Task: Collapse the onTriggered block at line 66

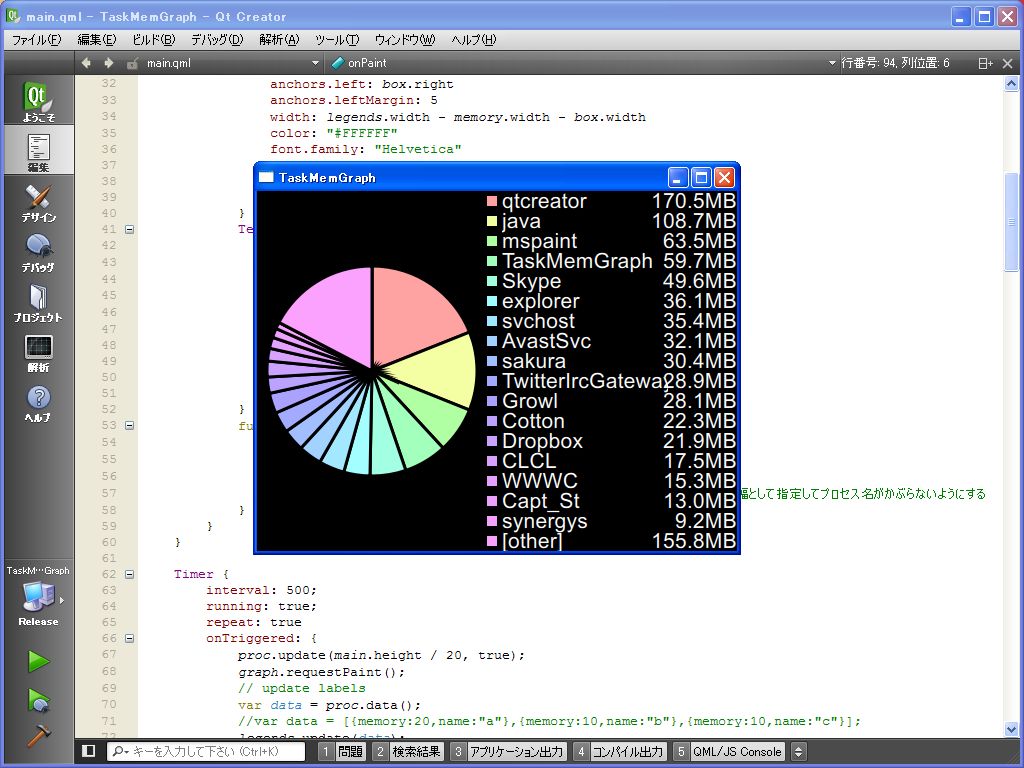Action: point(129,638)
